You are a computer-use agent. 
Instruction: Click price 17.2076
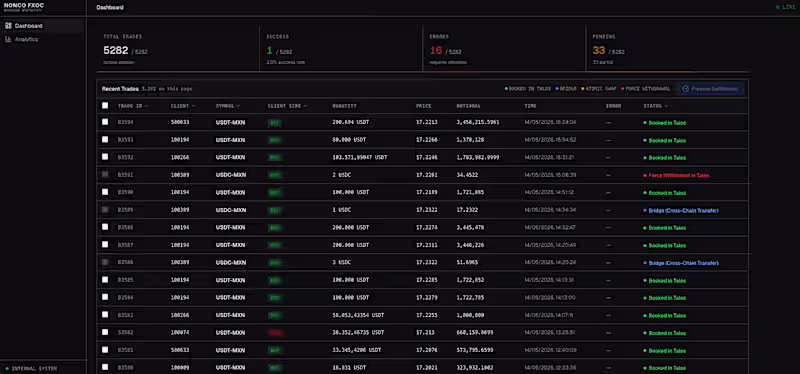coord(426,350)
